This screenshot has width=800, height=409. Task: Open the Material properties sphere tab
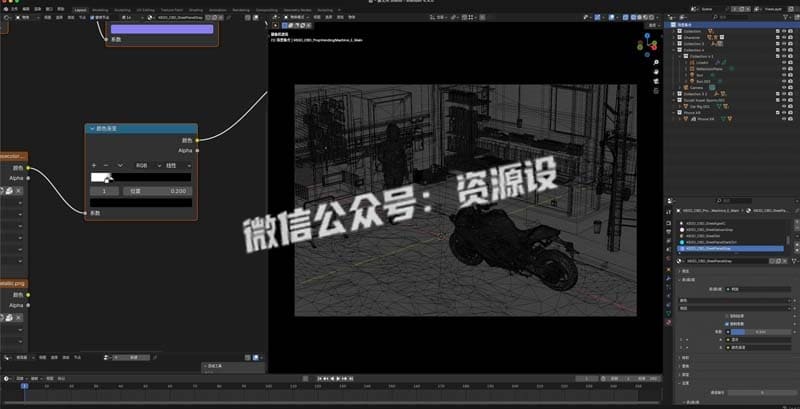[668, 322]
